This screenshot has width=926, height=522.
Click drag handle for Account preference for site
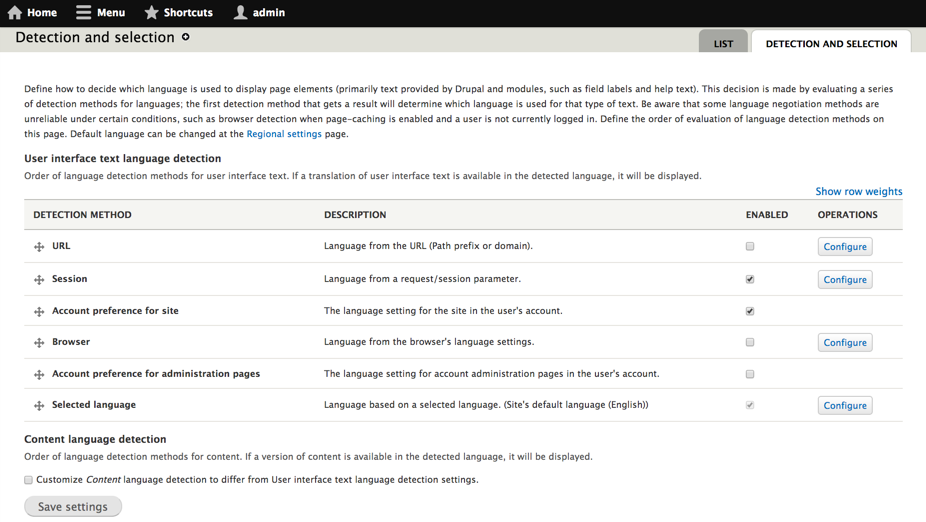click(x=39, y=312)
